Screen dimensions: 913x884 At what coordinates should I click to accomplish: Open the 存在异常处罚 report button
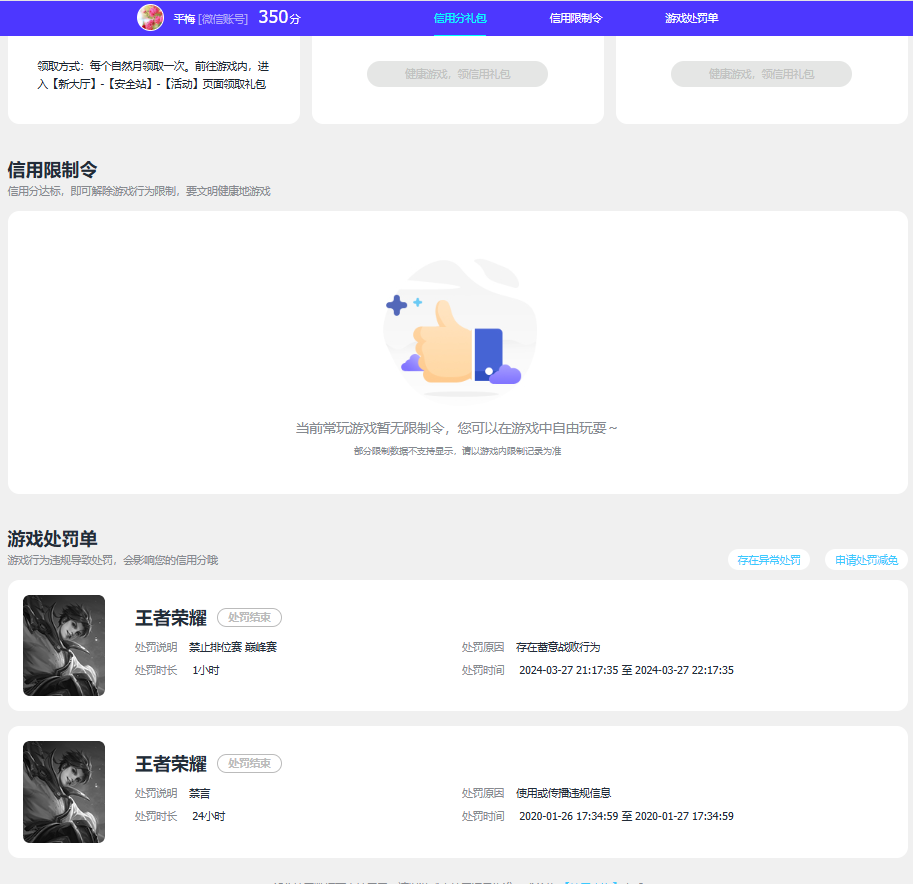(769, 560)
